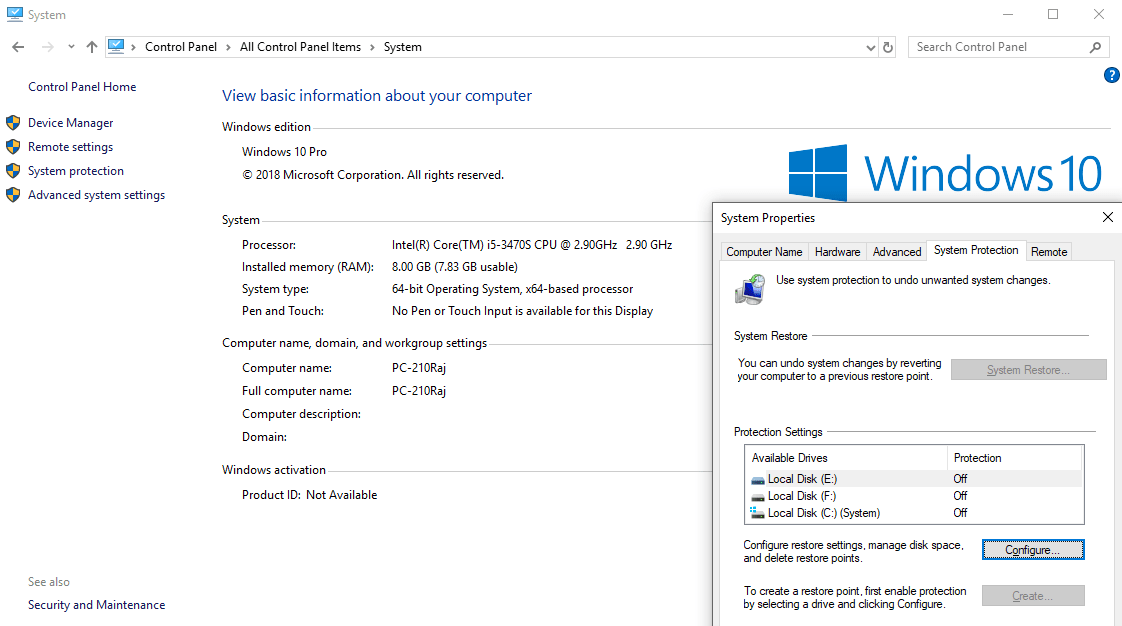Open the blue help question mark icon

click(1111, 75)
